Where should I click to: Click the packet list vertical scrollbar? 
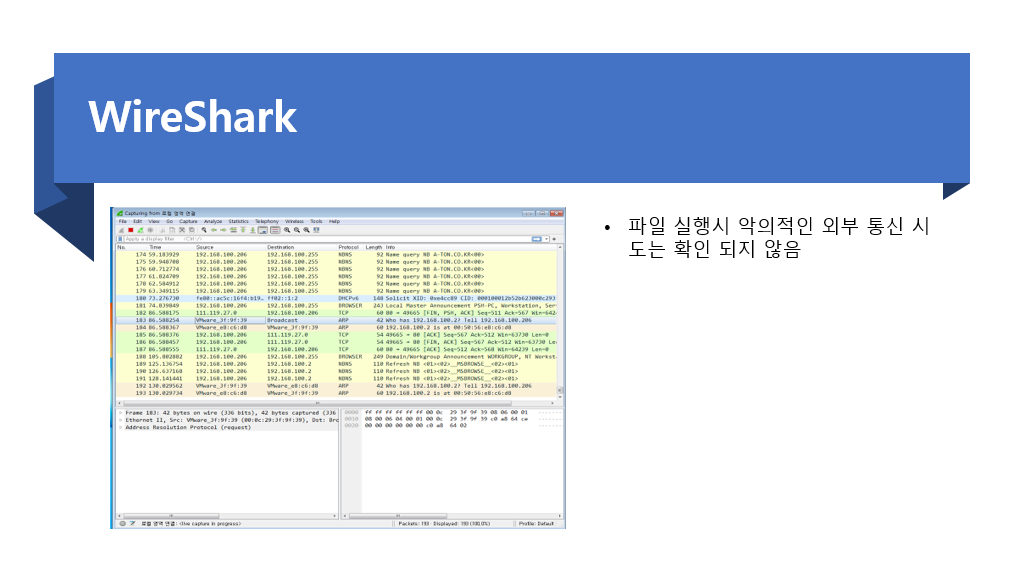pos(560,323)
